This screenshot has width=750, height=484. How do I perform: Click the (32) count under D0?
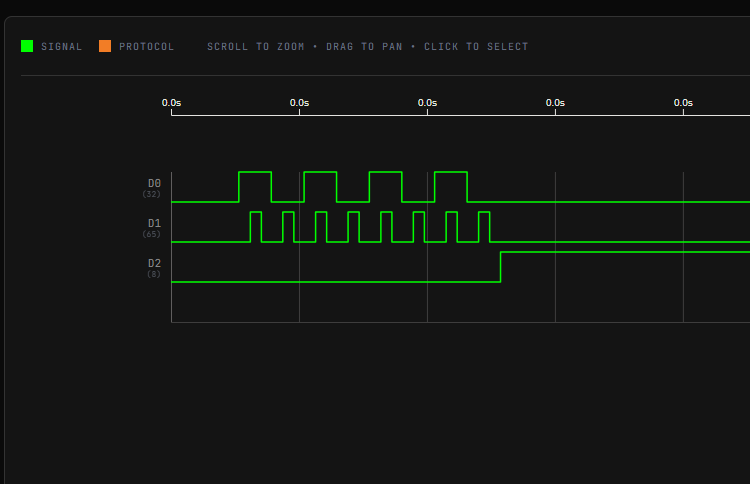[151, 194]
